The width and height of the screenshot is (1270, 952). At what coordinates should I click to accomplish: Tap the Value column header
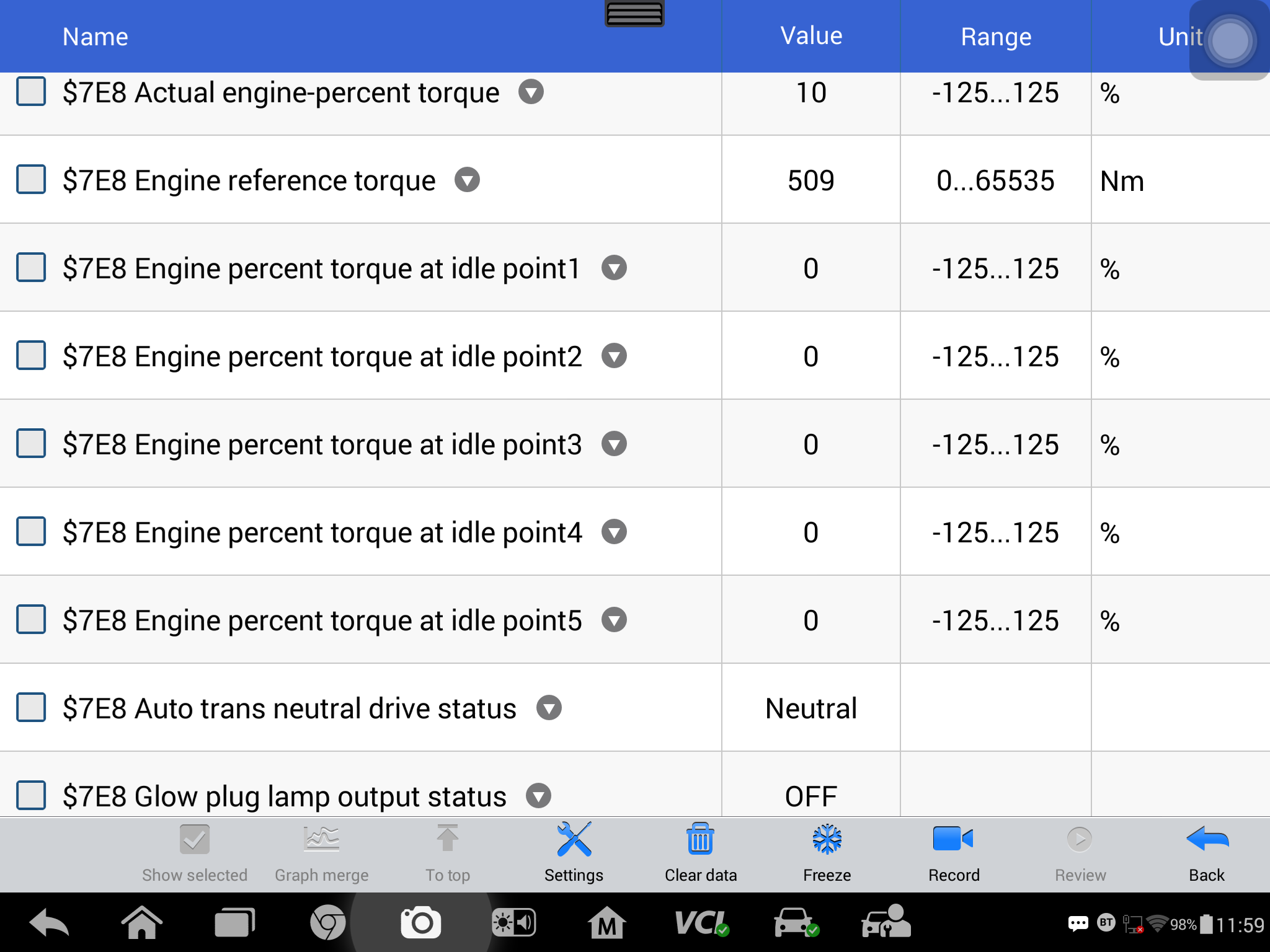pyautogui.click(x=811, y=36)
